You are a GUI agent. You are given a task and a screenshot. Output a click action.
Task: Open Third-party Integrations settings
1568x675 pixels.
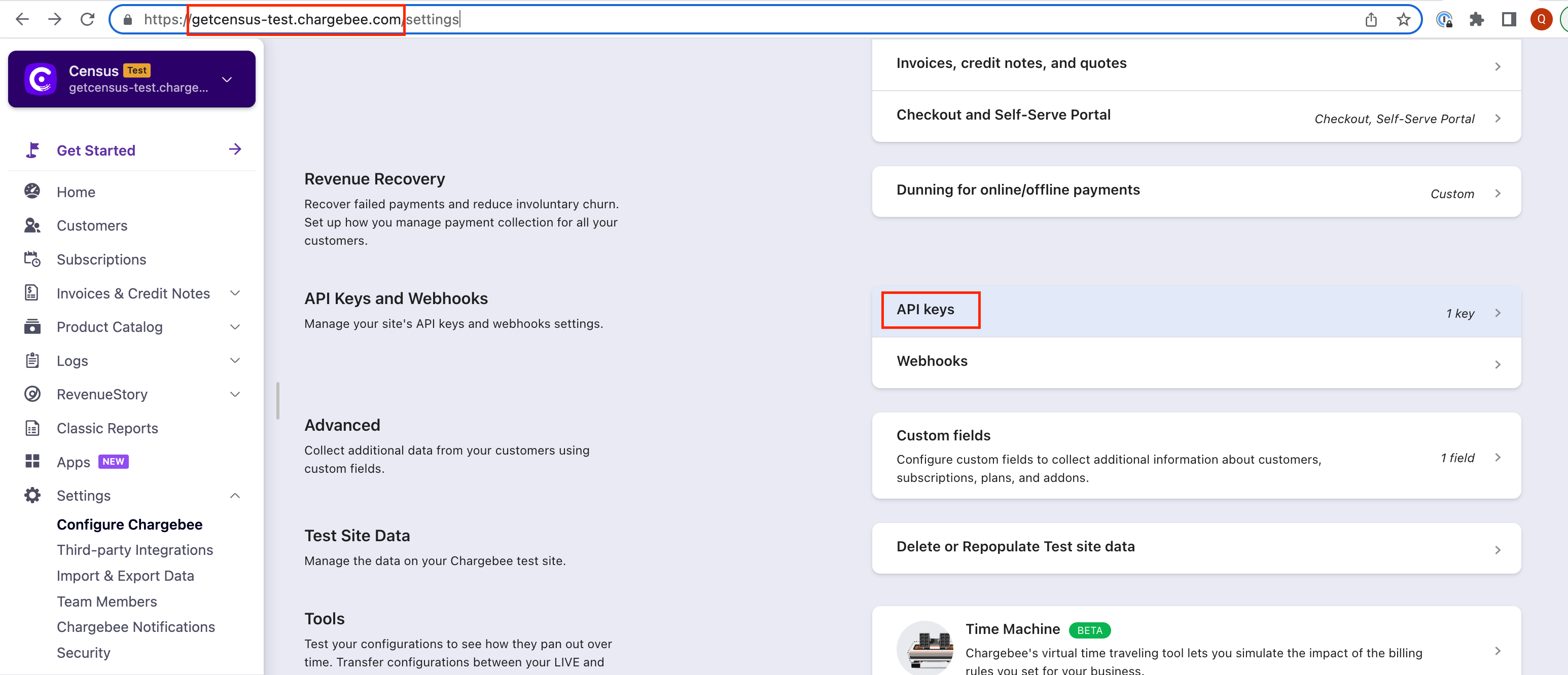[134, 550]
